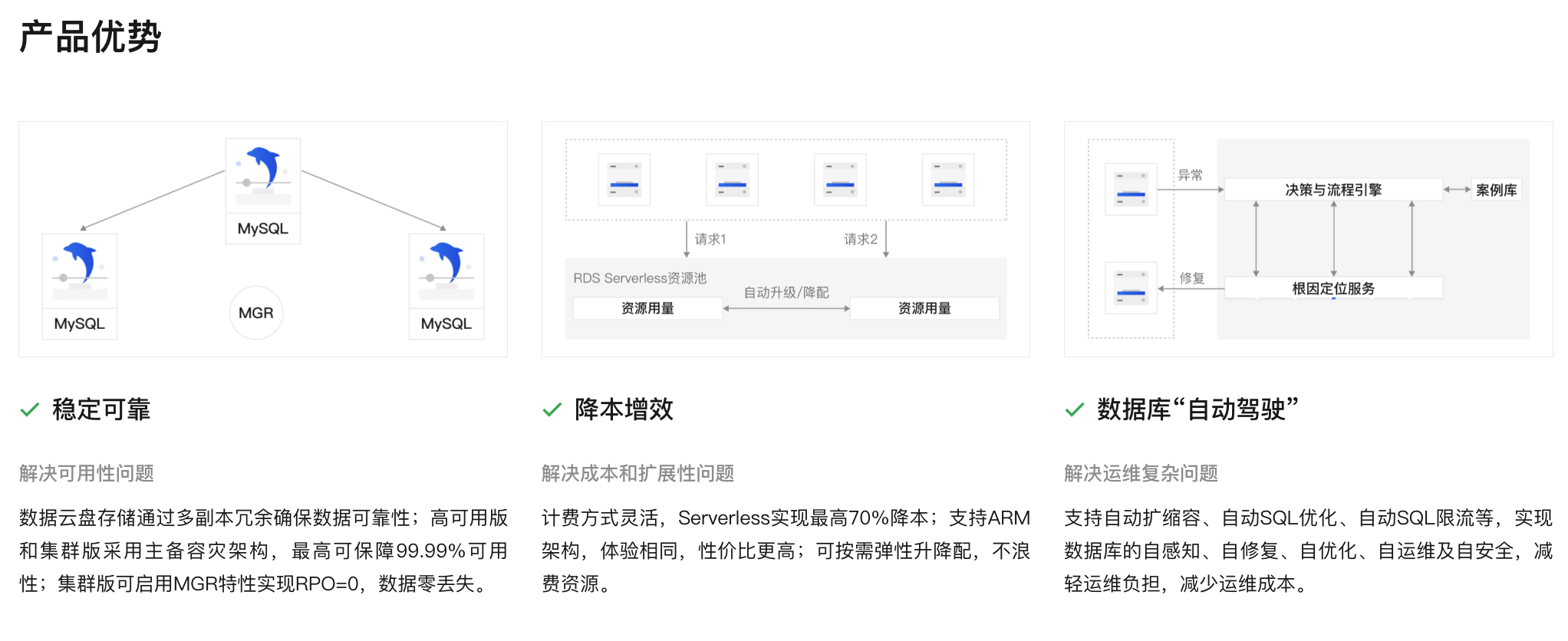This screenshot has height=641, width=1568.
Task: Click the right 资源用量 box
Action: coord(924,308)
